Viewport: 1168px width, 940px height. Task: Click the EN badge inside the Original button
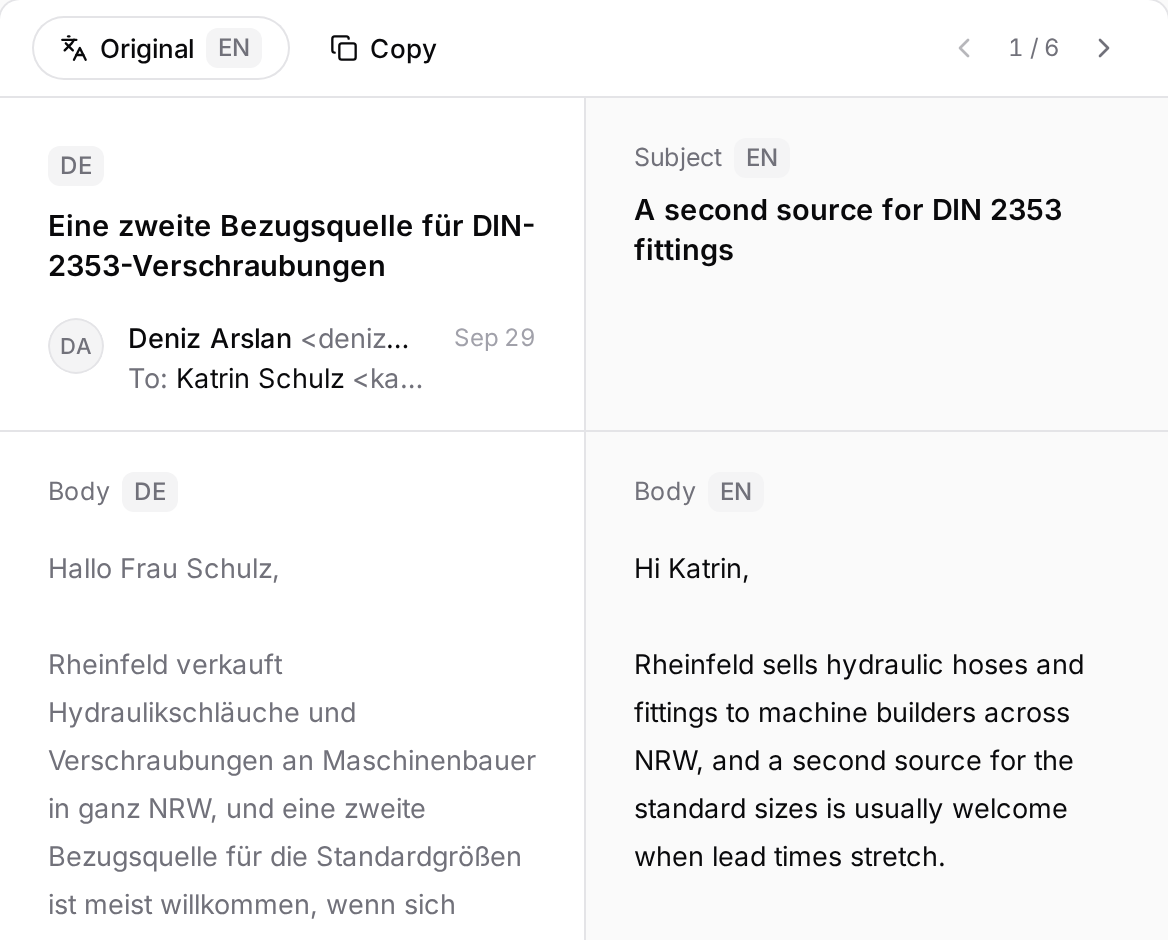tap(234, 48)
